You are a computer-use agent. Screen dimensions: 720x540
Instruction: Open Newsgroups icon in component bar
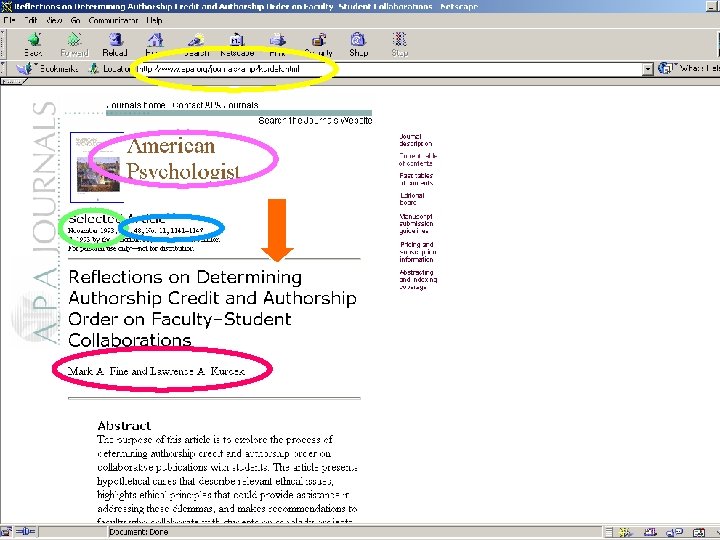click(674, 532)
